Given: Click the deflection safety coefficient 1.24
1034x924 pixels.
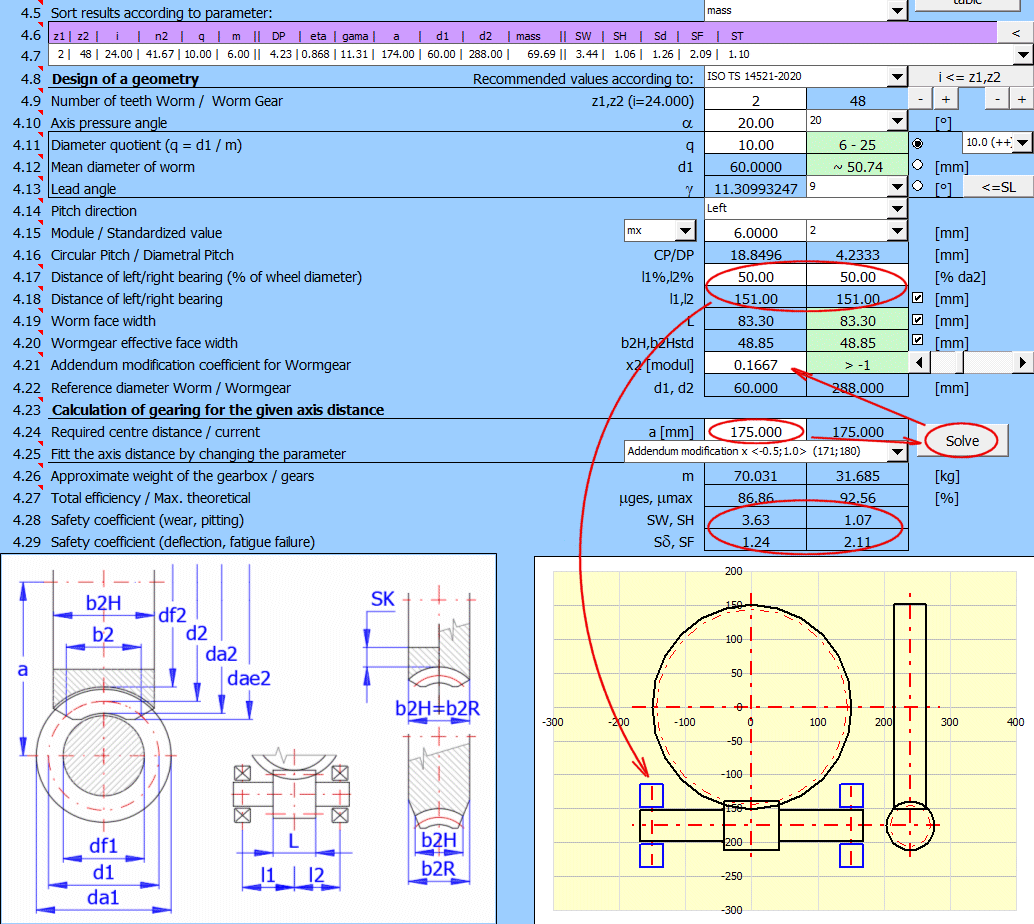Looking at the screenshot, I should [756, 541].
